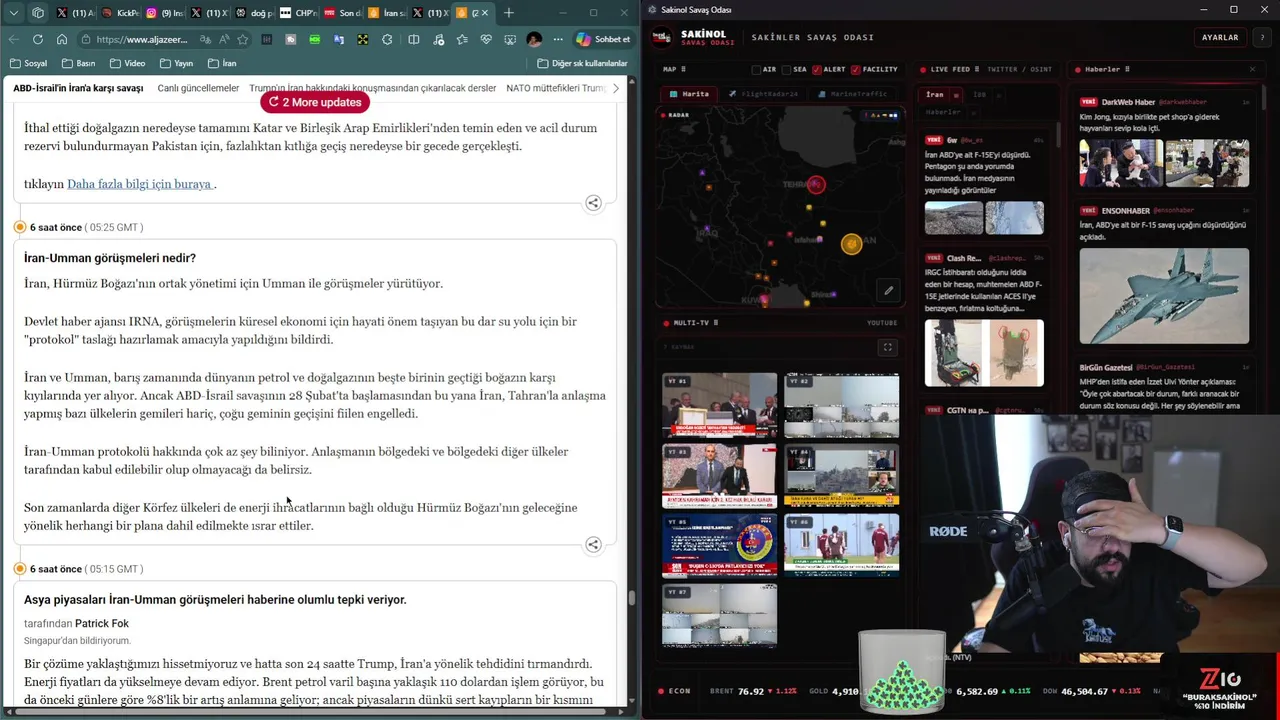Click translate page icon in address bar
This screenshot has height=720, width=1280.
pos(205,39)
